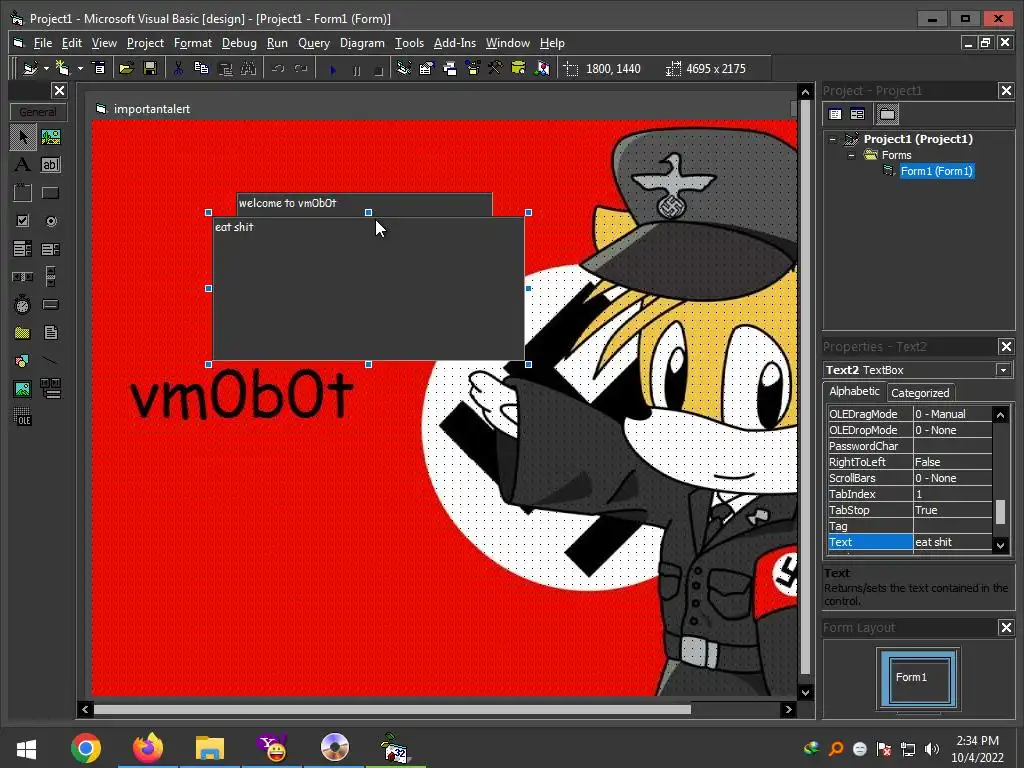This screenshot has height=768, width=1024.
Task: Click the Save Project floppy icon
Action: pos(150,69)
